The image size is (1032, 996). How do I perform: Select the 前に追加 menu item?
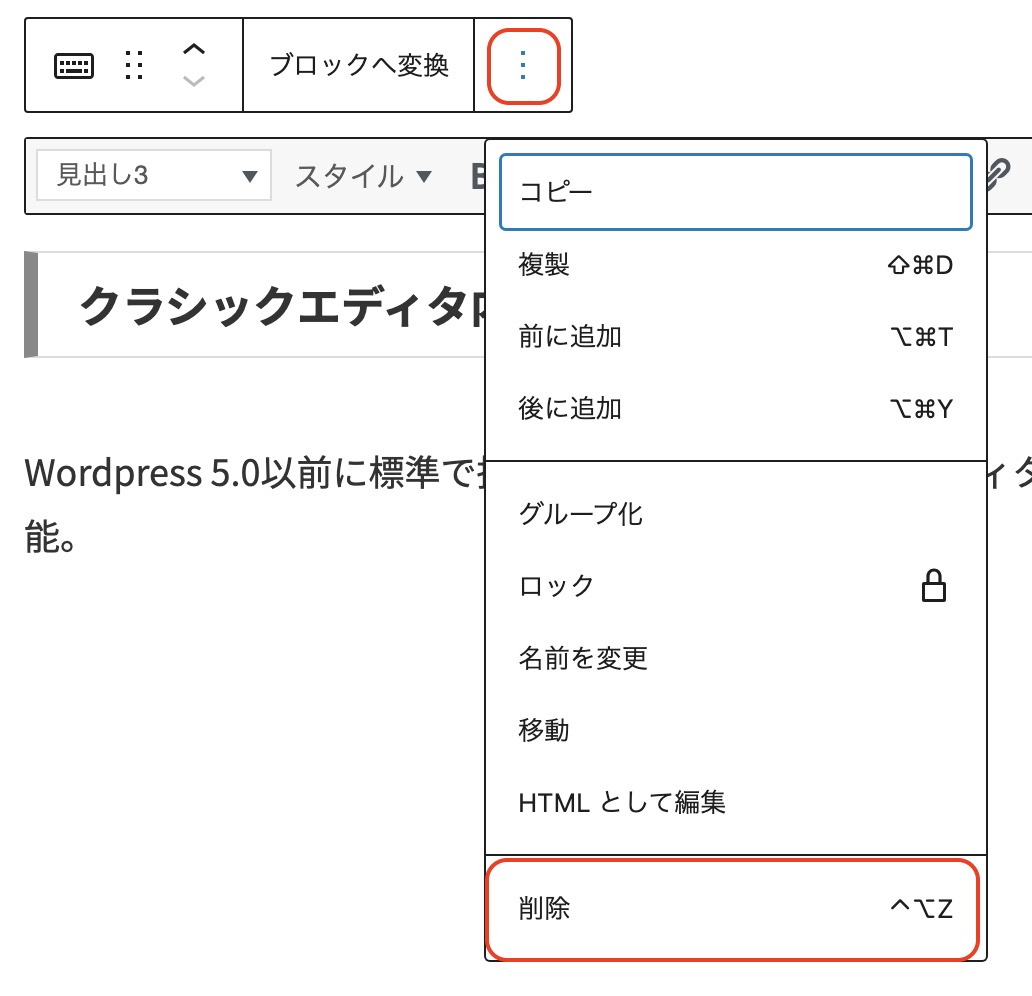coord(735,337)
